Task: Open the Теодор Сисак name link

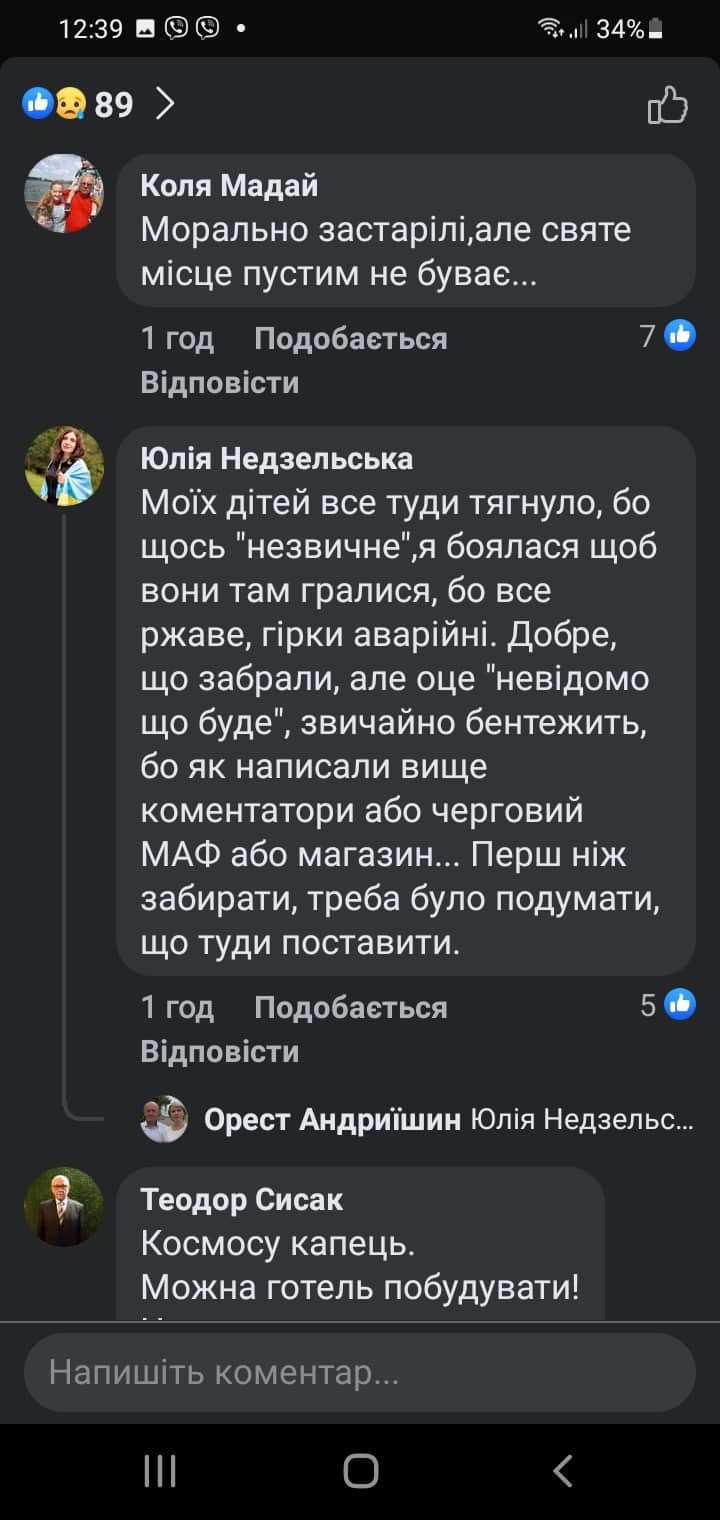Action: 242,1198
